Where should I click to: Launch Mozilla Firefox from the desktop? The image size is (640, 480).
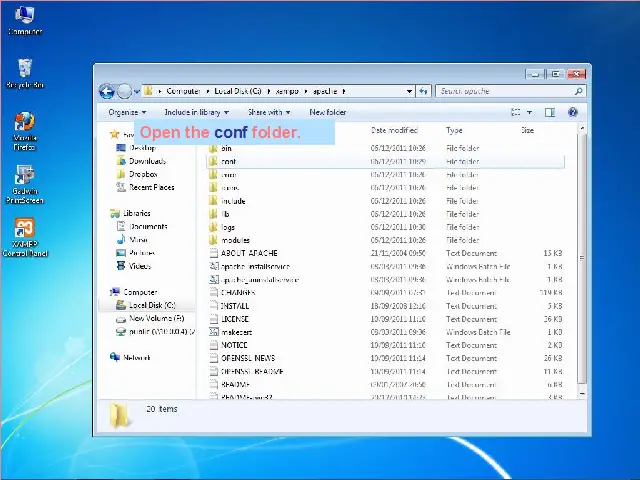click(24, 131)
